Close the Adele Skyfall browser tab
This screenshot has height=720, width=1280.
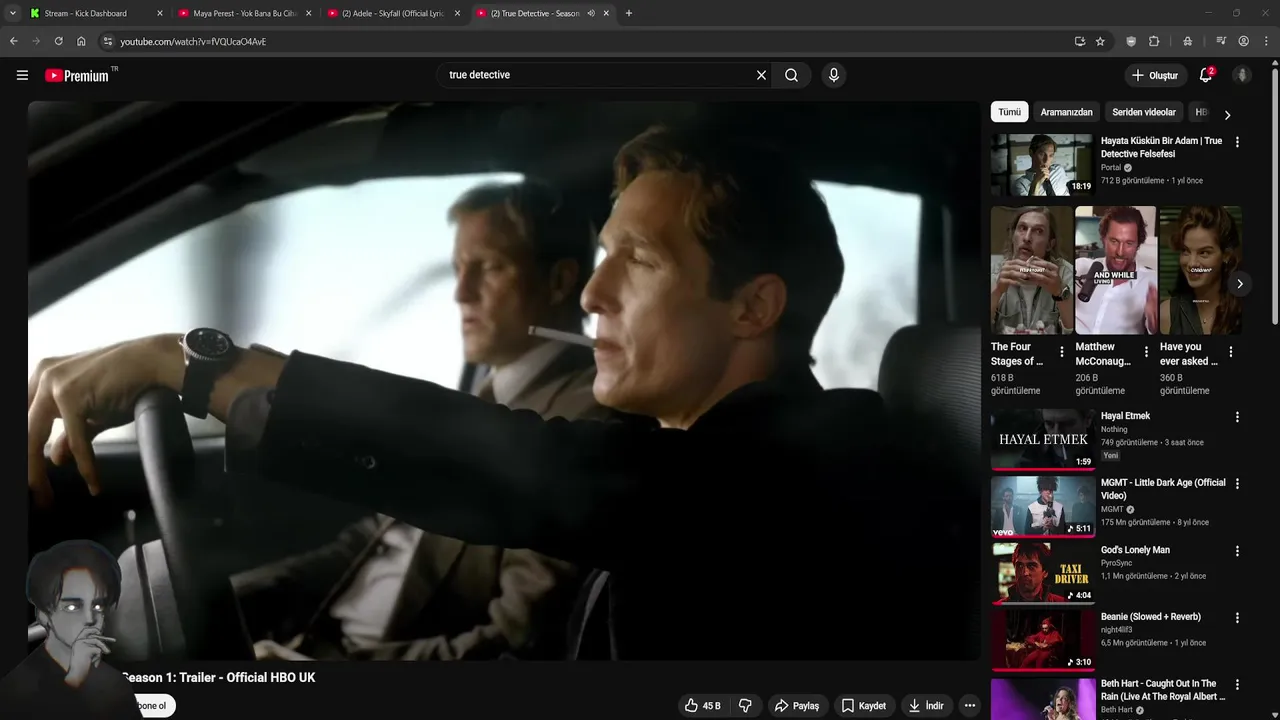[457, 13]
